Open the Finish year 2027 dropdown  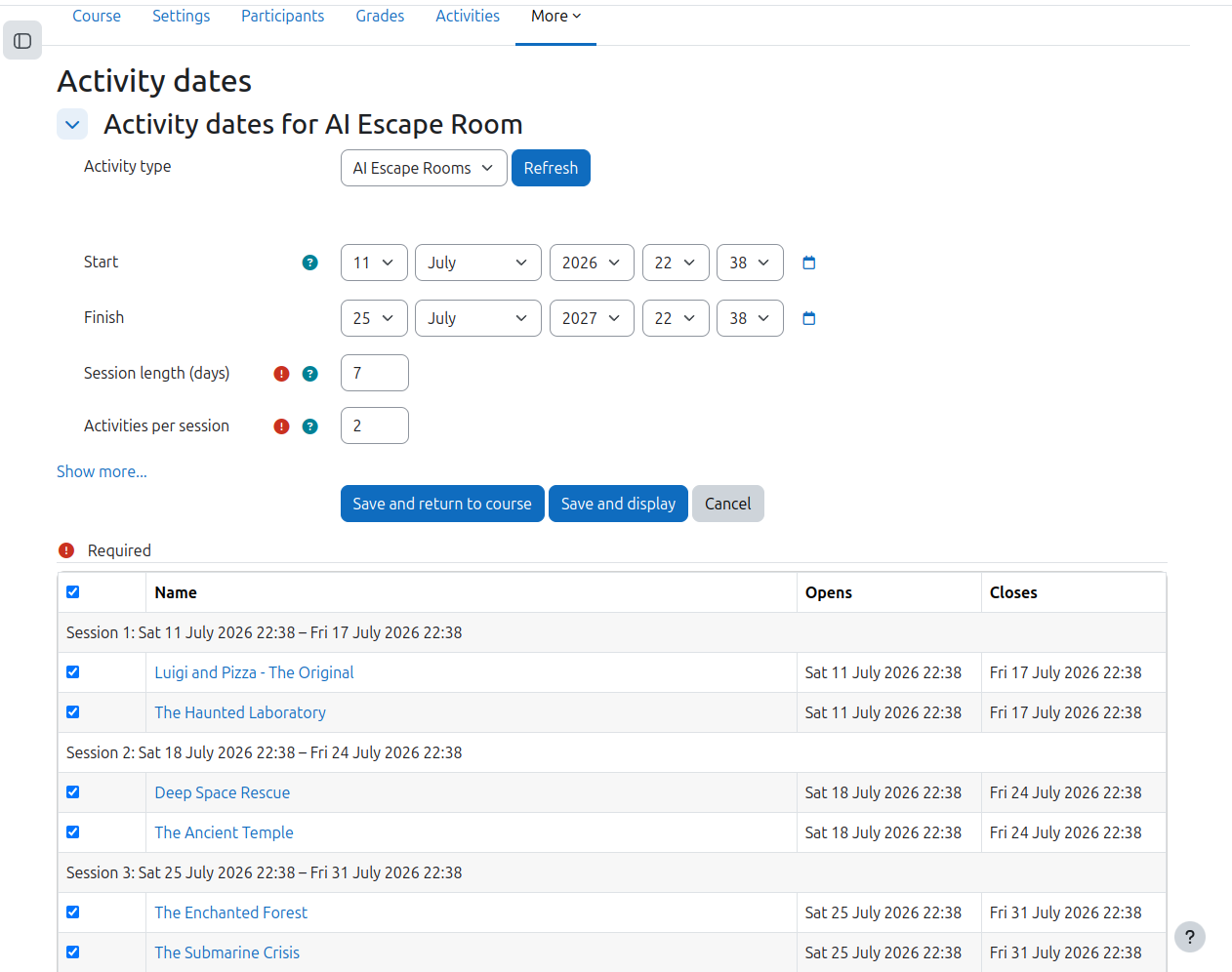(592, 318)
